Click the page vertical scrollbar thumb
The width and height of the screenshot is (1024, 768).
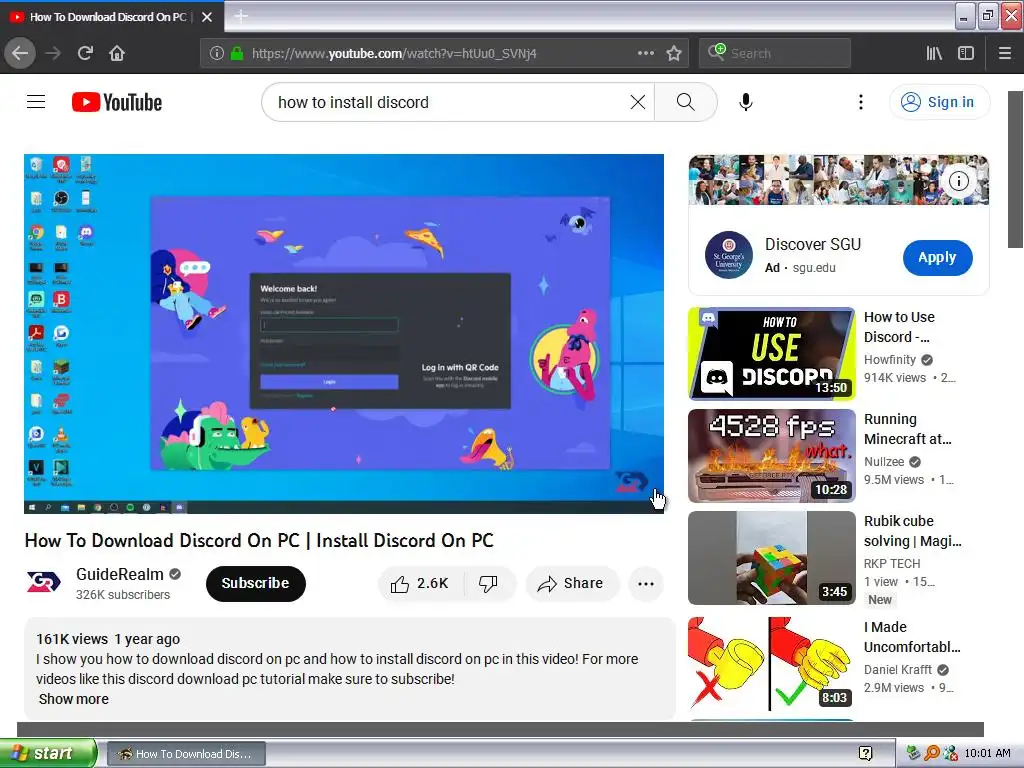[1016, 169]
